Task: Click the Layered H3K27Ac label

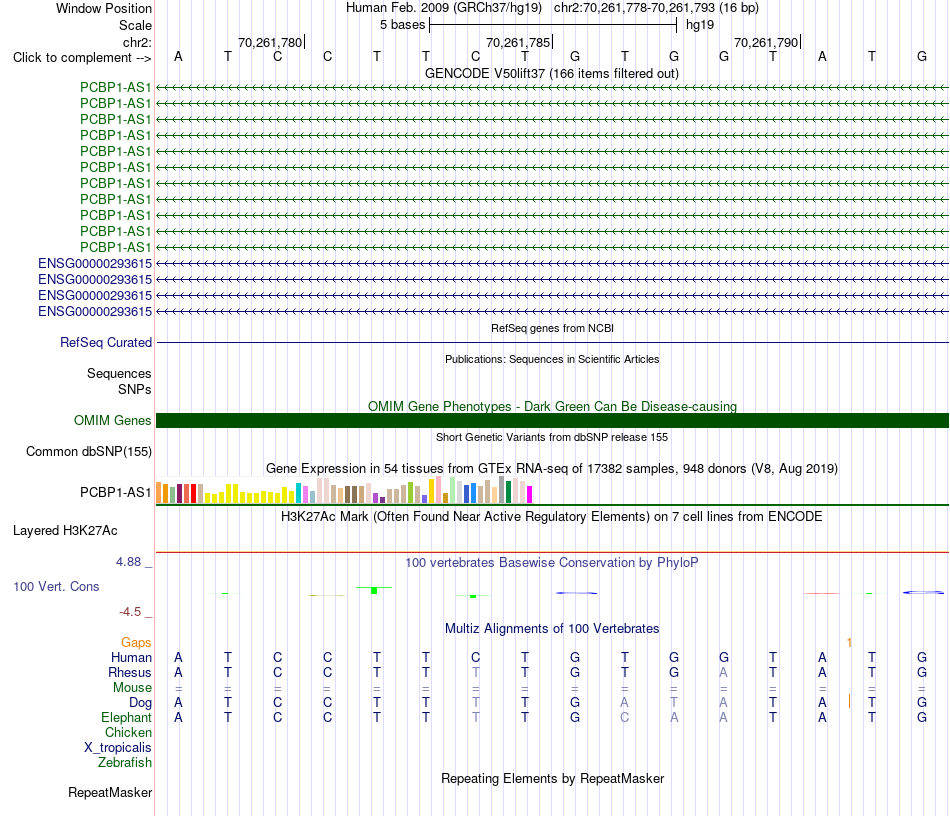Action: tap(65, 531)
